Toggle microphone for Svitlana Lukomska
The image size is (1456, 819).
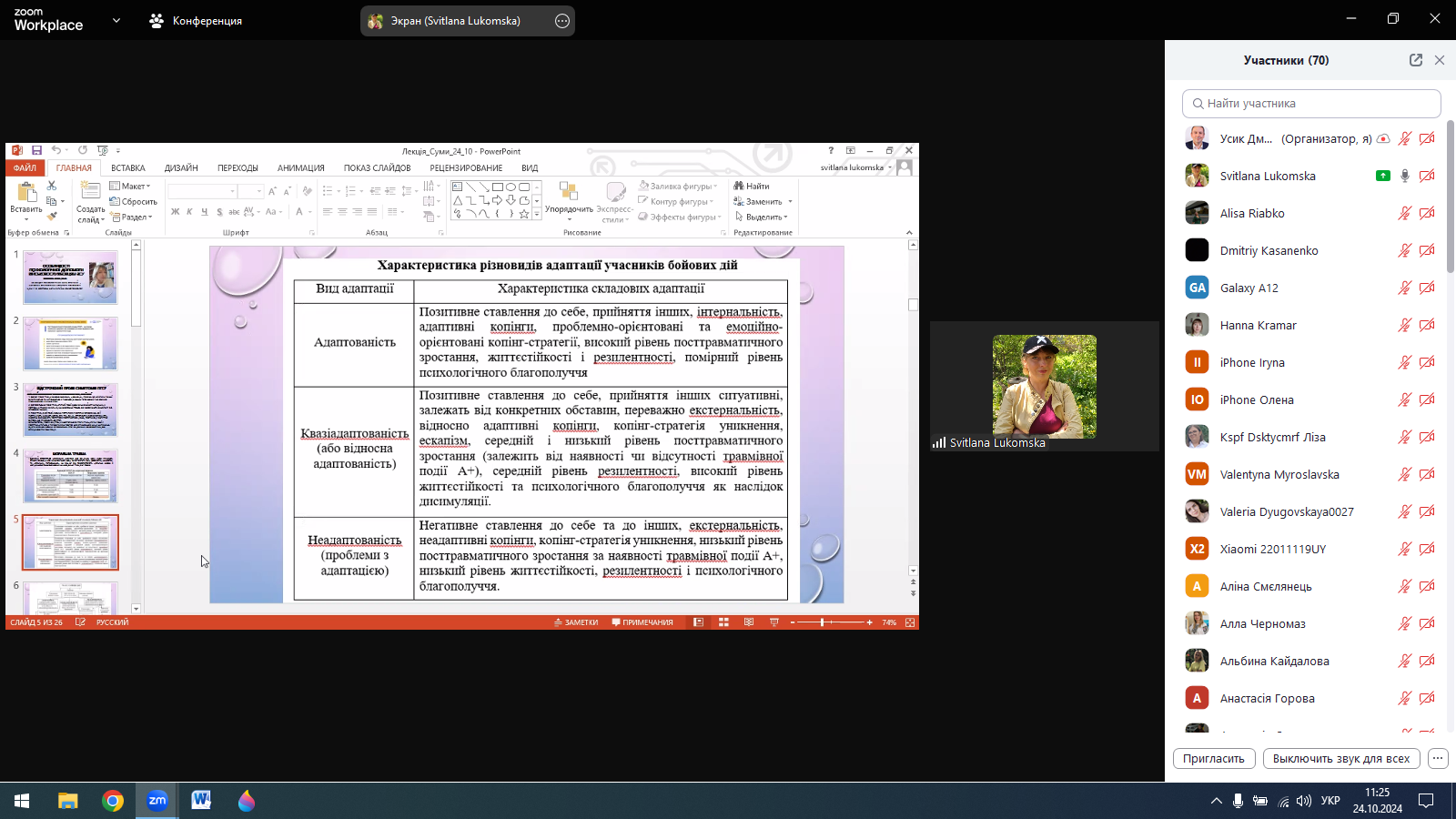(1405, 176)
